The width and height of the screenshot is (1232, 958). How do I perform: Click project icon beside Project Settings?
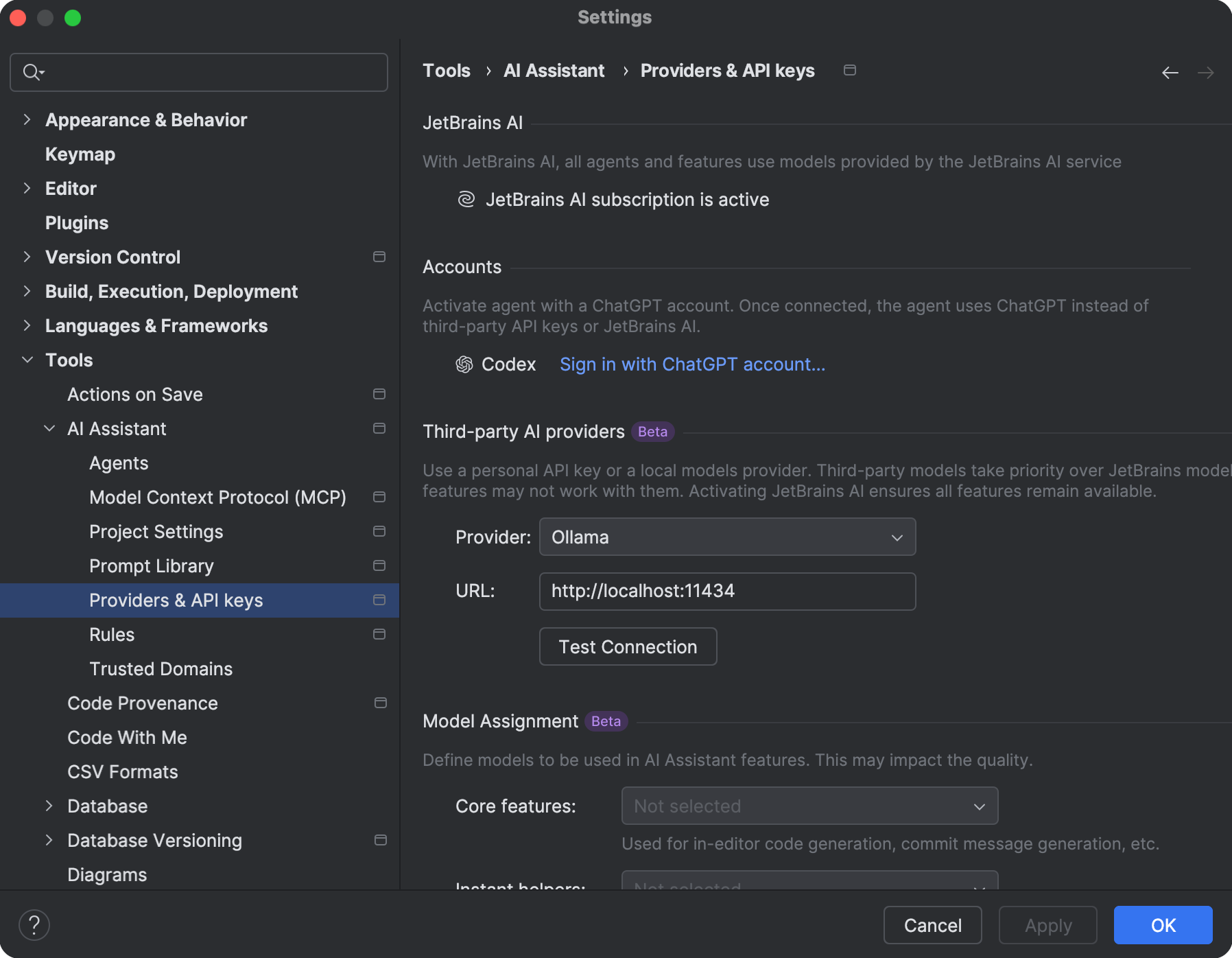379,531
